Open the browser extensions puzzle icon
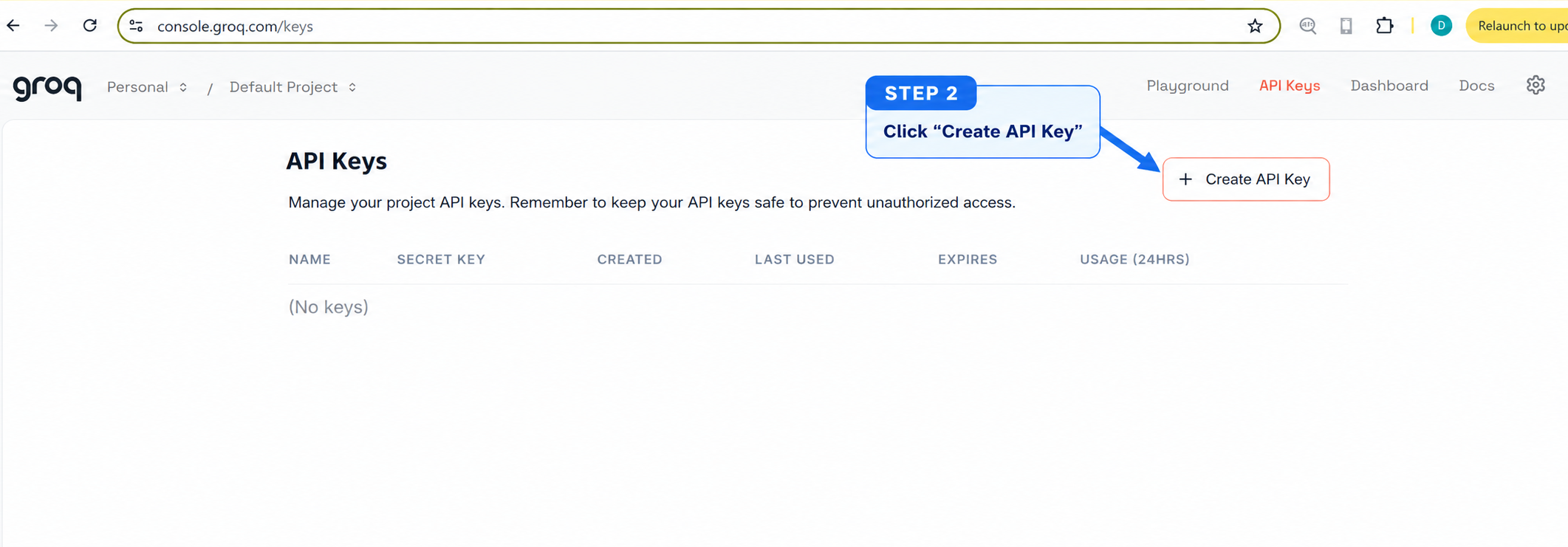The image size is (1568, 547). 1385,26
